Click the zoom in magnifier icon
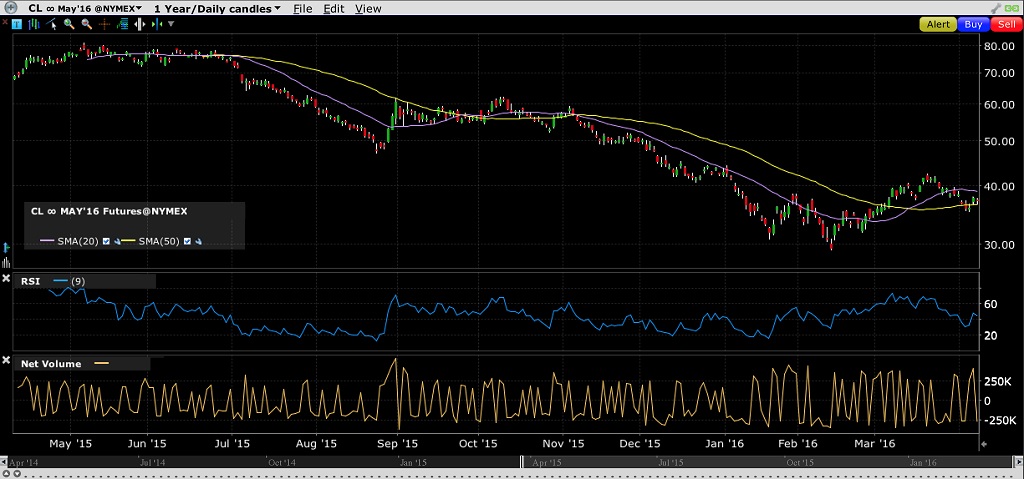This screenshot has width=1024, height=479. tap(69, 24)
